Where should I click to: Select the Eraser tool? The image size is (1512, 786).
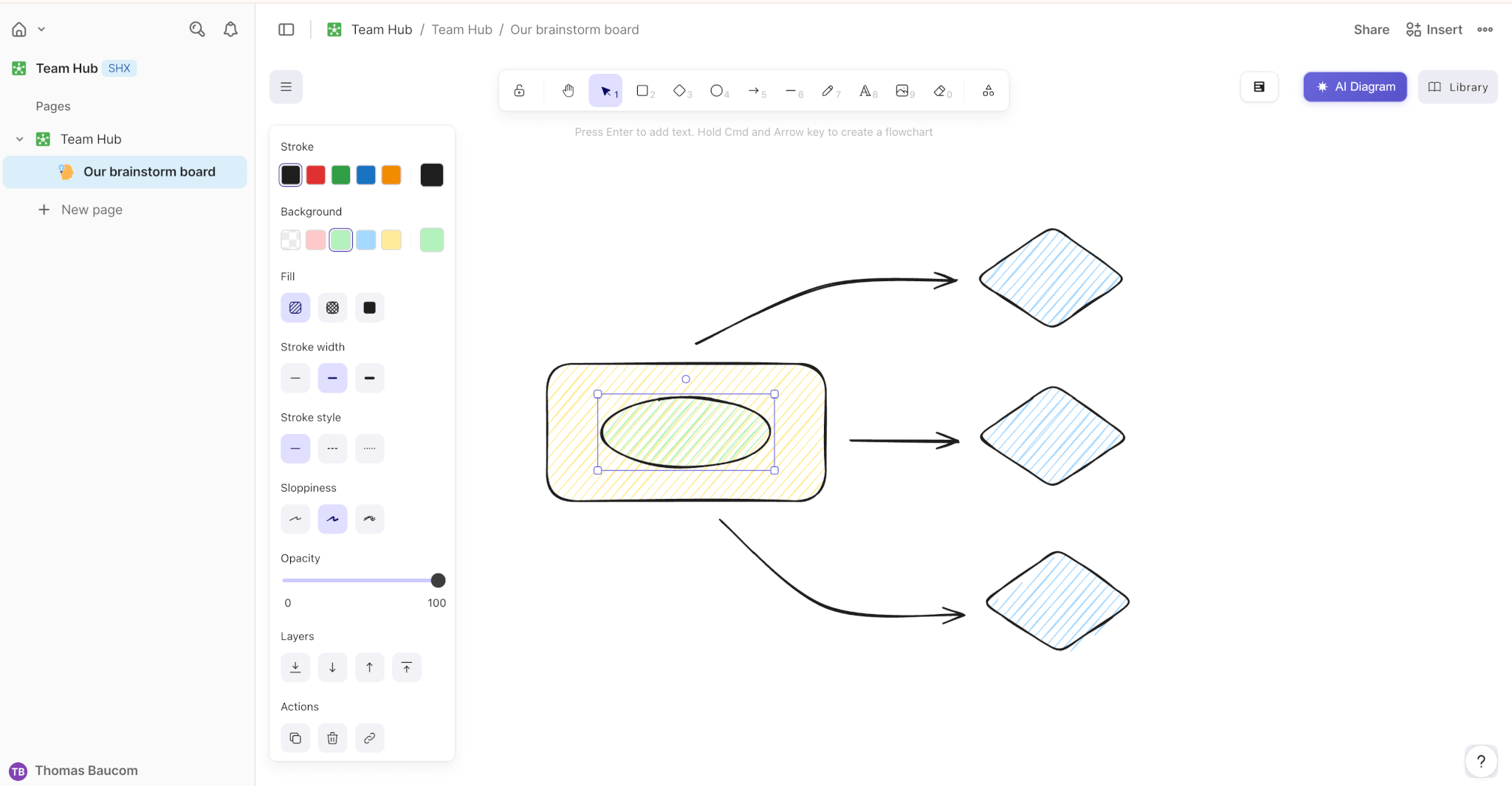click(x=940, y=90)
